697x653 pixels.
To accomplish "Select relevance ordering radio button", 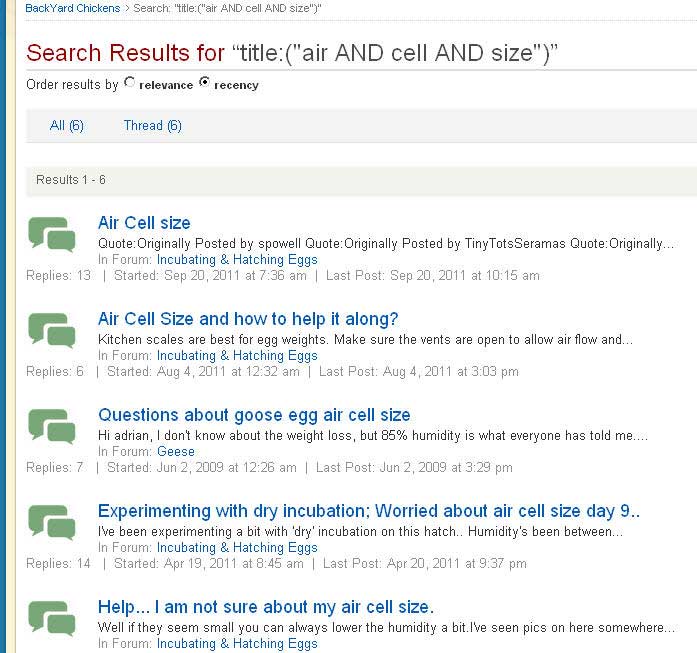I will (129, 83).
